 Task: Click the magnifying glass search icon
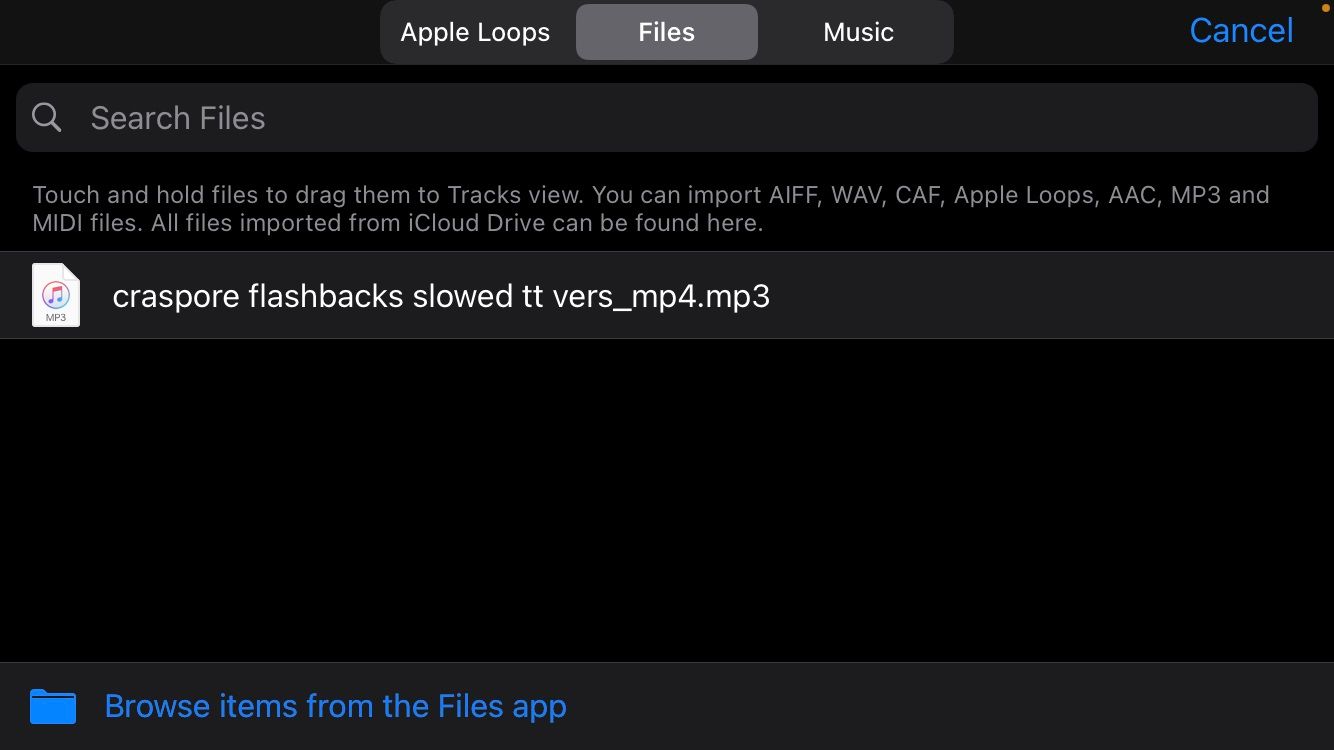(47, 118)
